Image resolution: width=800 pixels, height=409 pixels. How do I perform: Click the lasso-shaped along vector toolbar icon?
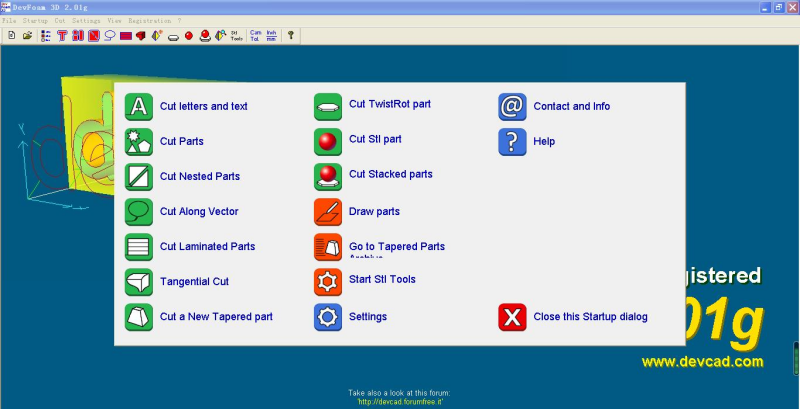pos(110,36)
